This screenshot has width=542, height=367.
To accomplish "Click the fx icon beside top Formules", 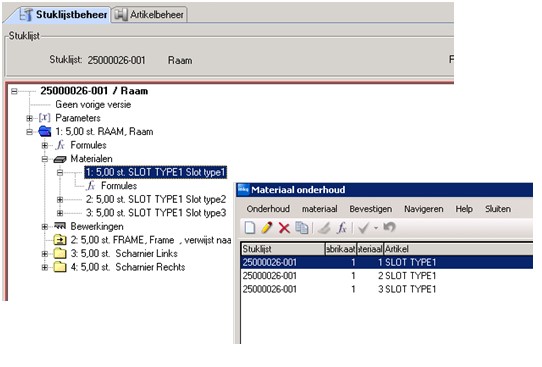I will coord(60,145).
